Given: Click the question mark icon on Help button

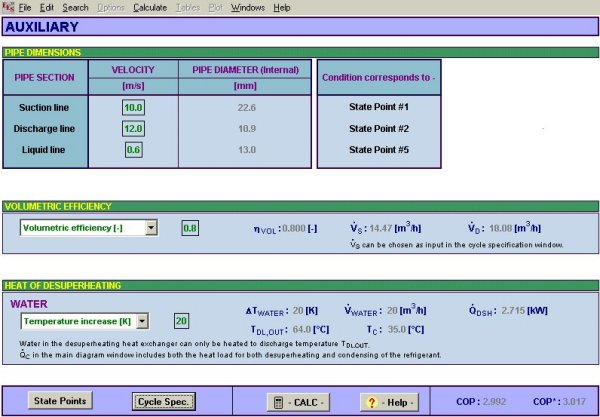Looking at the screenshot, I should coord(371,402).
